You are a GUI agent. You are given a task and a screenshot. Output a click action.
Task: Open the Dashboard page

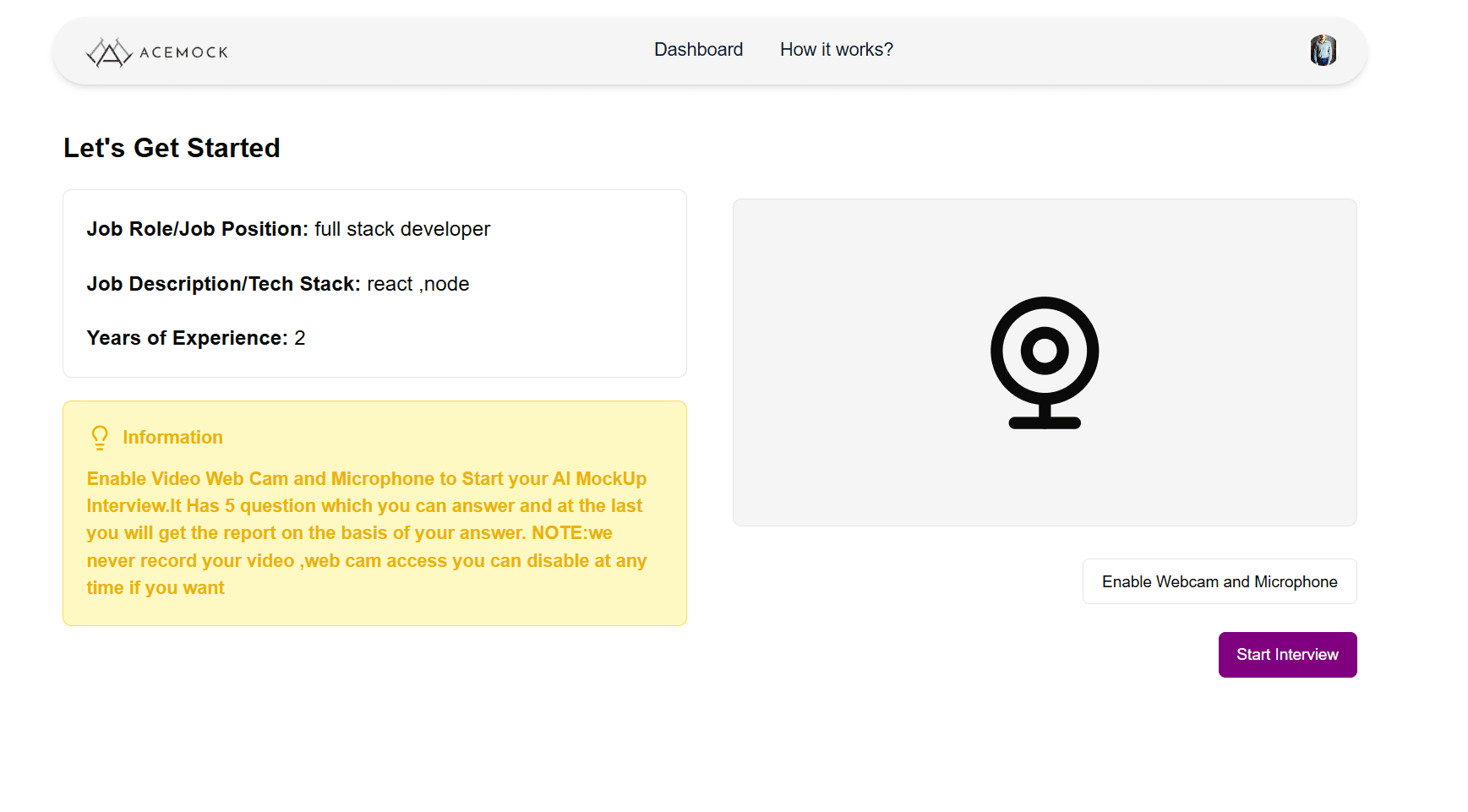(698, 49)
